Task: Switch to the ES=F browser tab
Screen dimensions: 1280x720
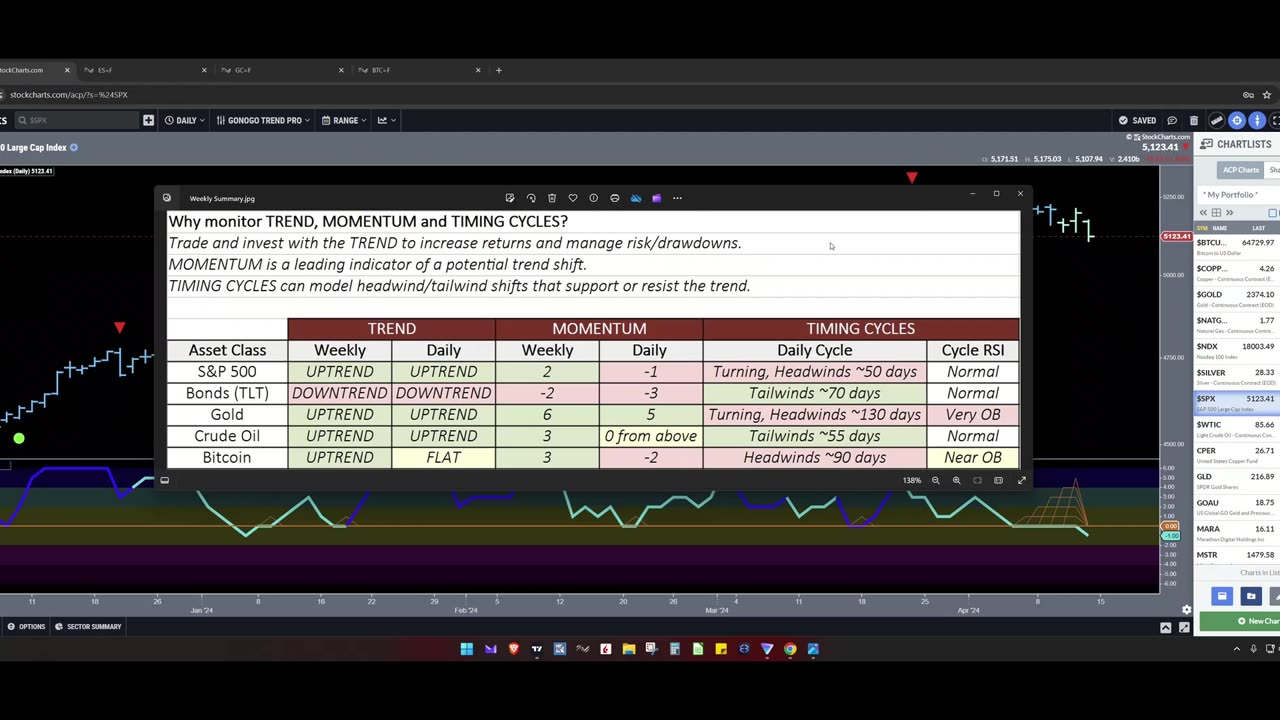Action: pos(145,70)
